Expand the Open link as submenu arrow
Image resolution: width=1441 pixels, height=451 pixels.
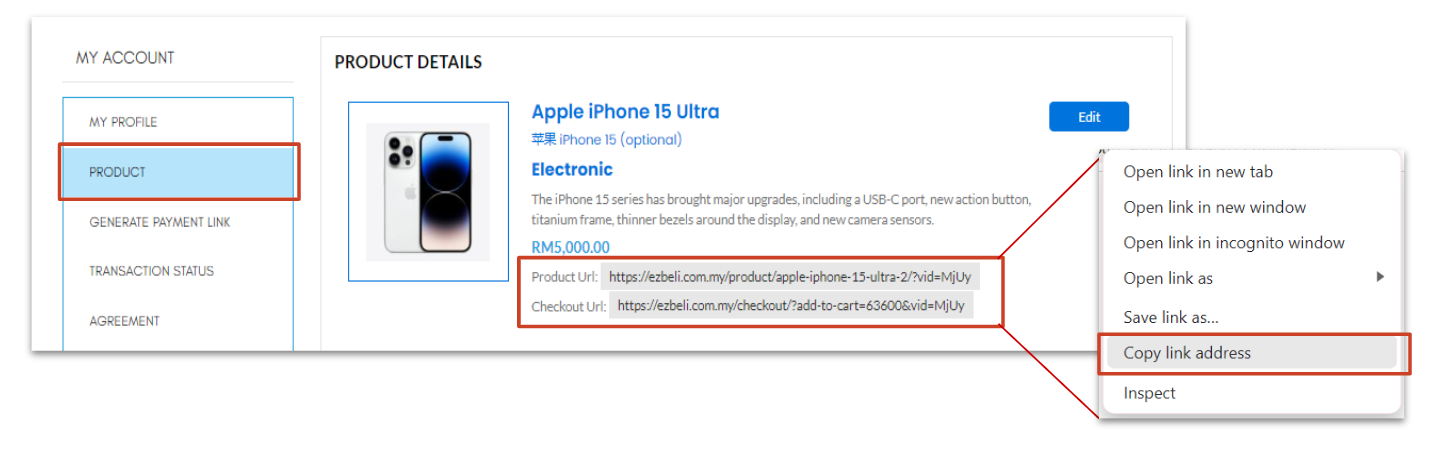click(x=1381, y=277)
